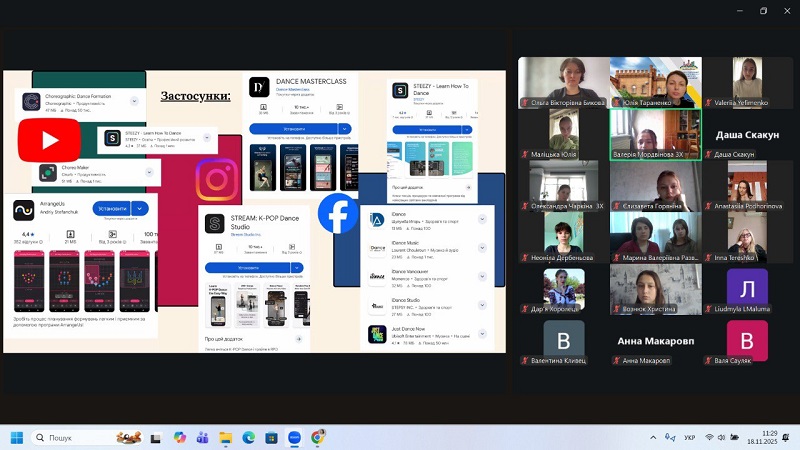Click the YouTube logo on the slide

[x=49, y=138]
